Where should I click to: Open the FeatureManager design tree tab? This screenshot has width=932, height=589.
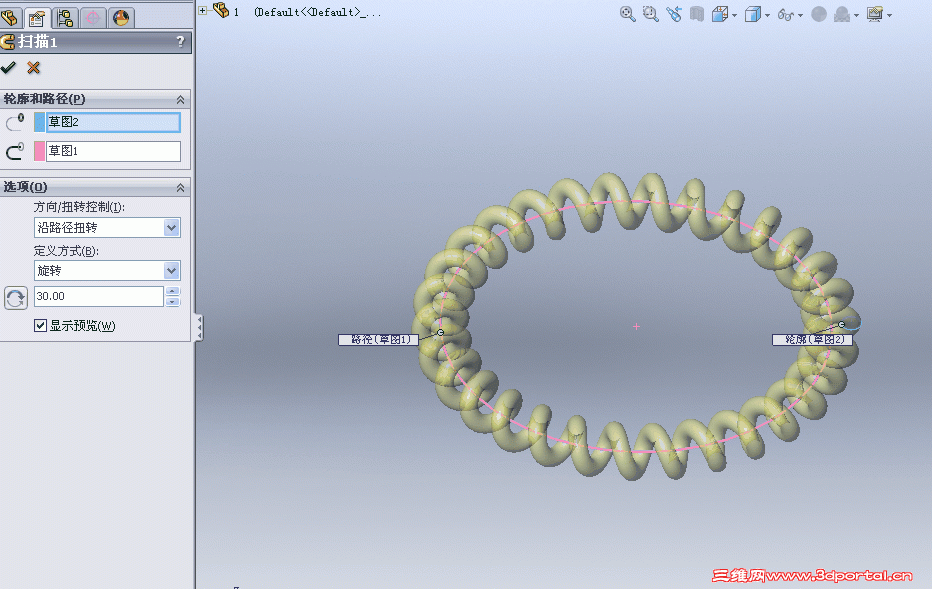(x=10, y=18)
